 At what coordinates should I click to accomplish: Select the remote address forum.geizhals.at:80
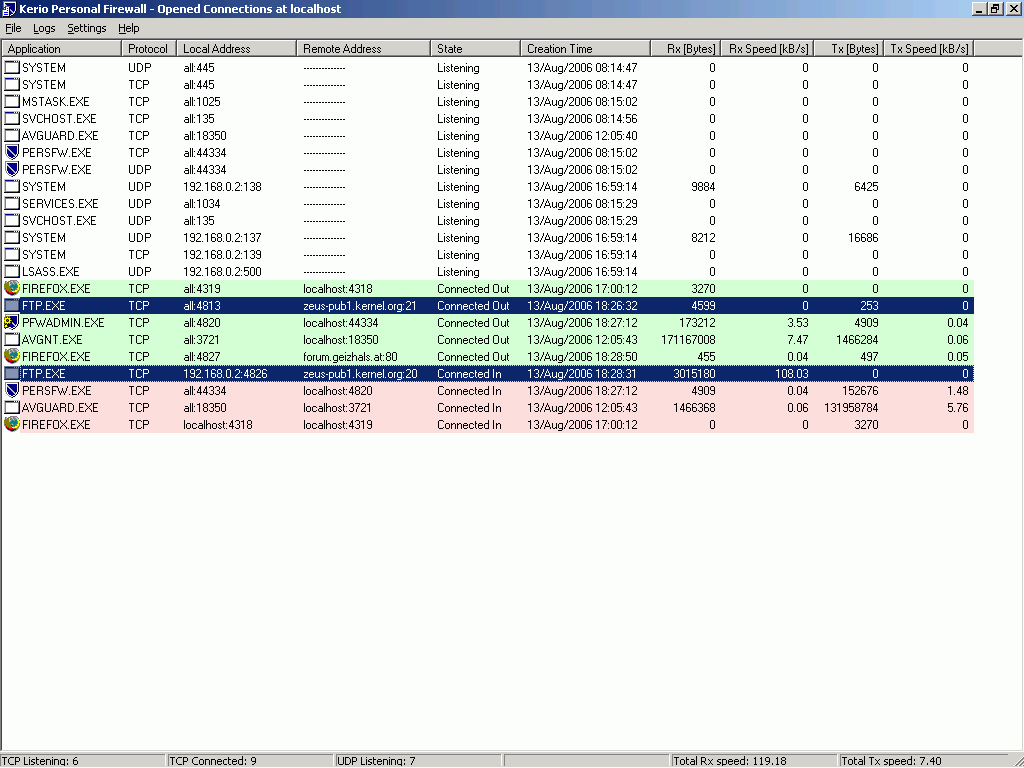tap(350, 357)
